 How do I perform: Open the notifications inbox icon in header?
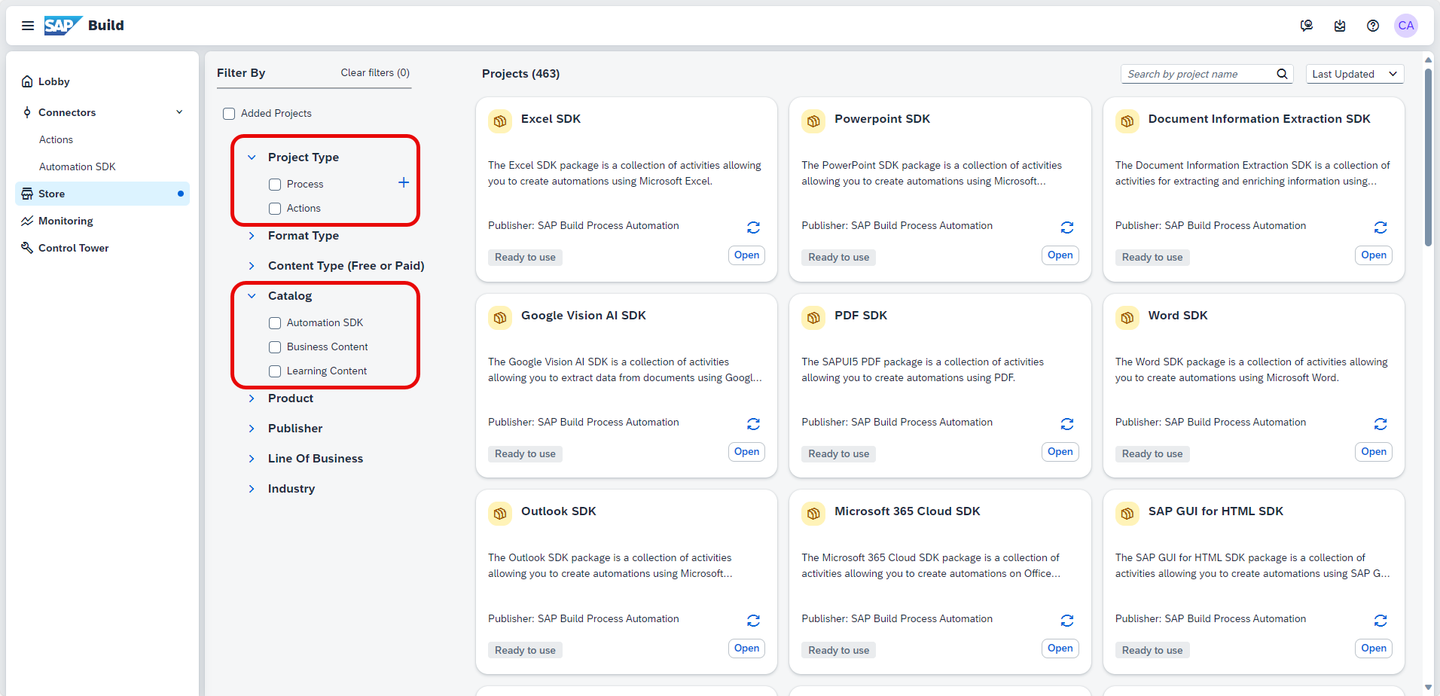[1340, 26]
